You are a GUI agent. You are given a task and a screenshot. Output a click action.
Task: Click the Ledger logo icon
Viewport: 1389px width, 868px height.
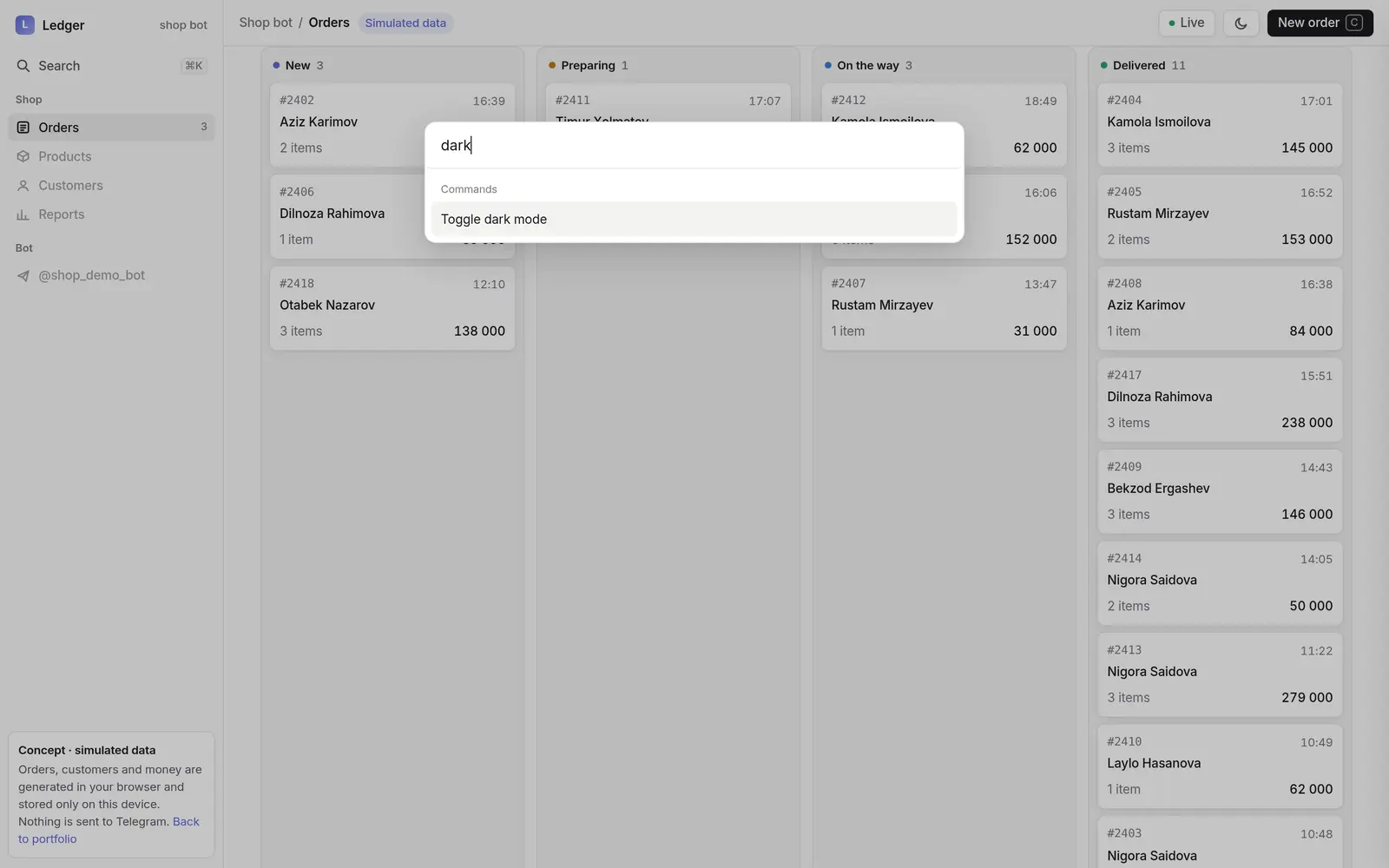click(24, 25)
